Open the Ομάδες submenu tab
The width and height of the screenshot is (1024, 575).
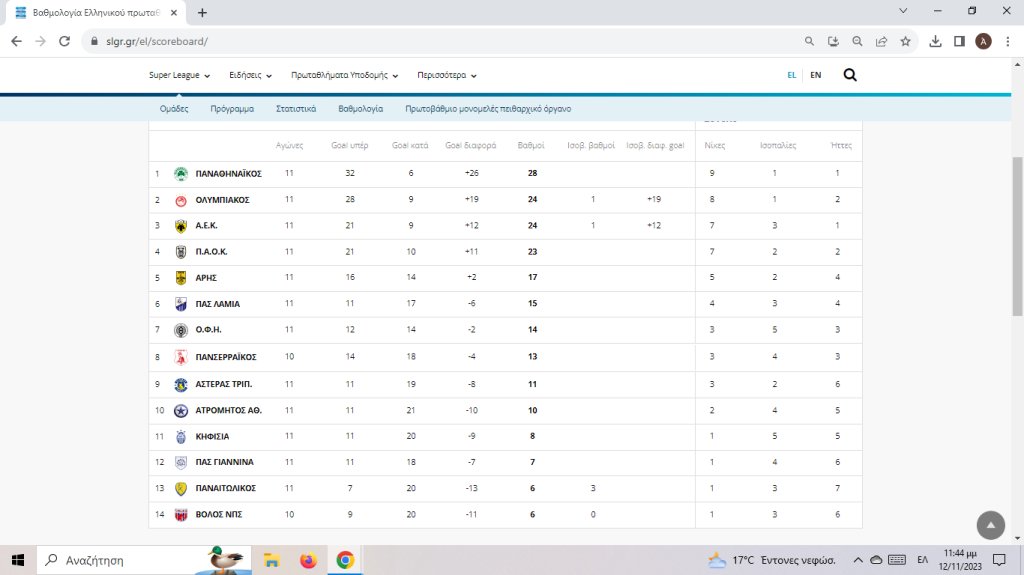coord(174,109)
